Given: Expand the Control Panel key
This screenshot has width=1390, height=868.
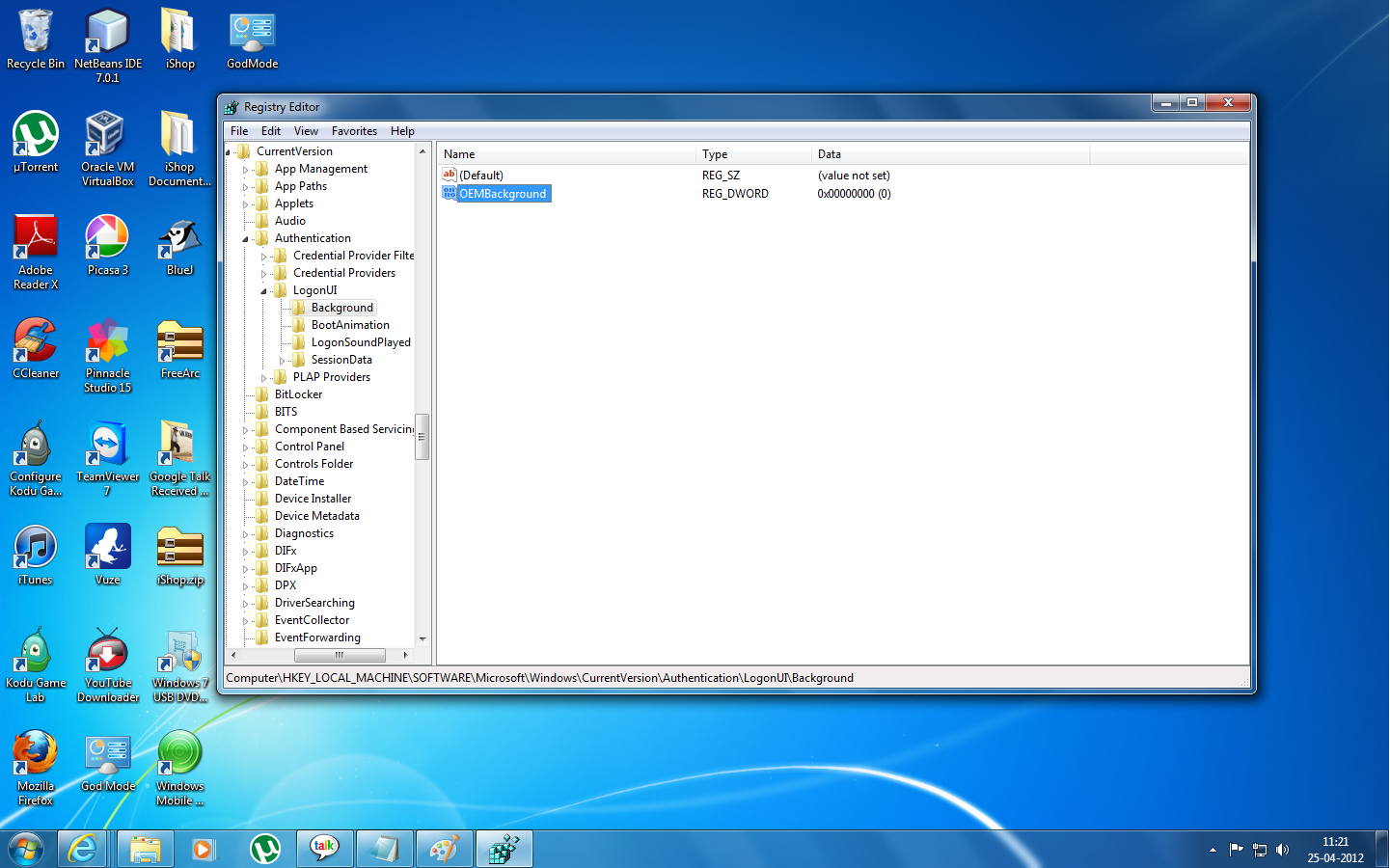Looking at the screenshot, I should click(x=246, y=448).
